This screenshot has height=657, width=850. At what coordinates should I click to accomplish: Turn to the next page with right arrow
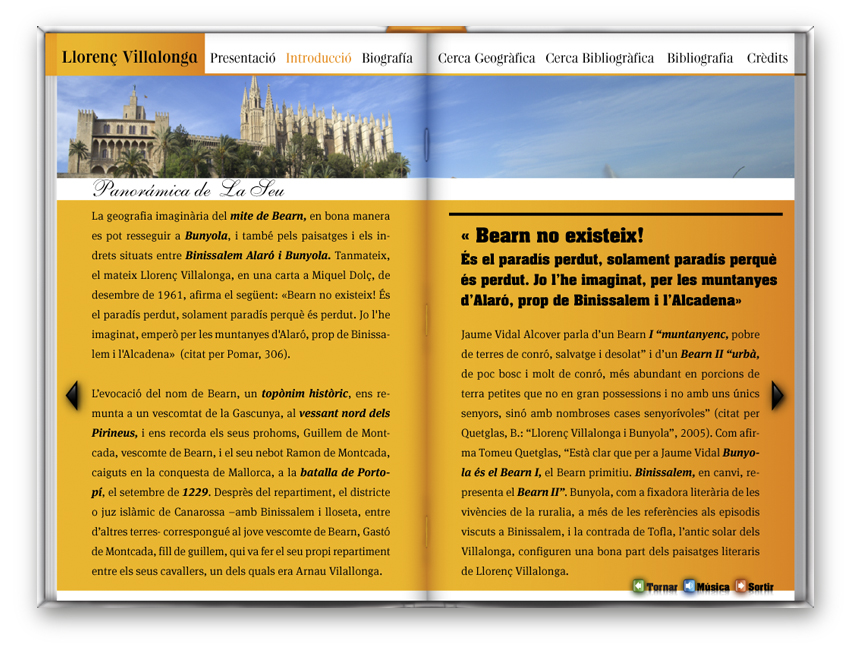(777, 396)
